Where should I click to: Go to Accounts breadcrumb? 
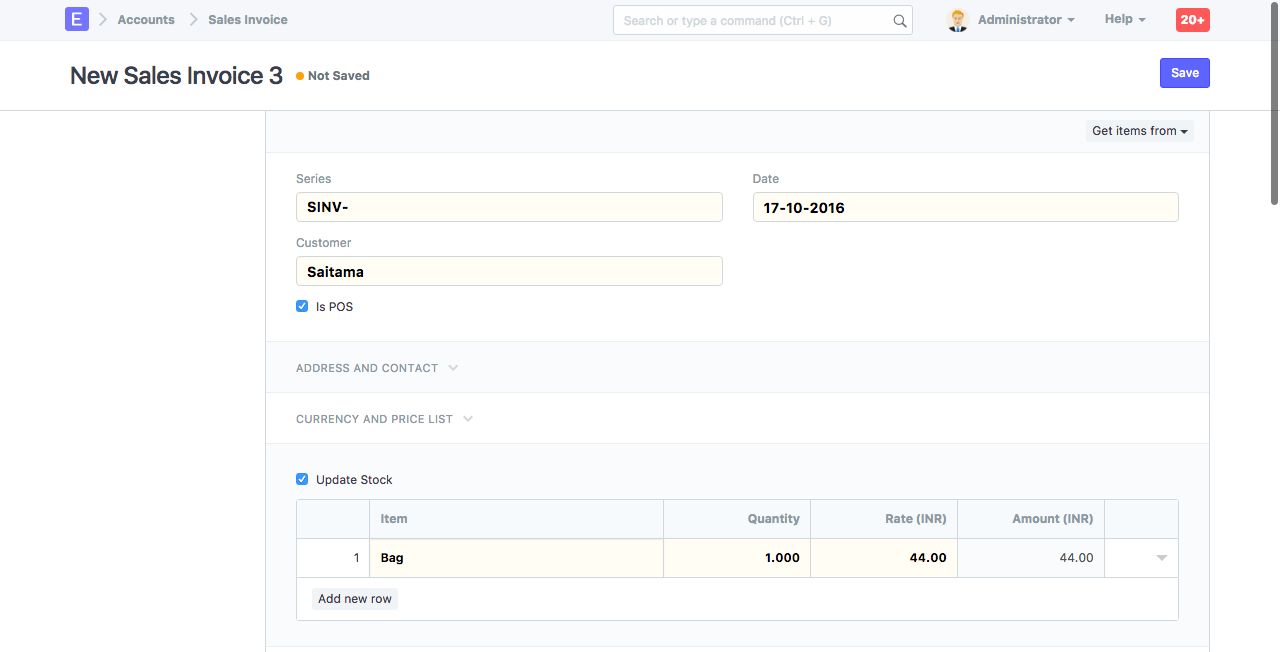click(x=146, y=20)
